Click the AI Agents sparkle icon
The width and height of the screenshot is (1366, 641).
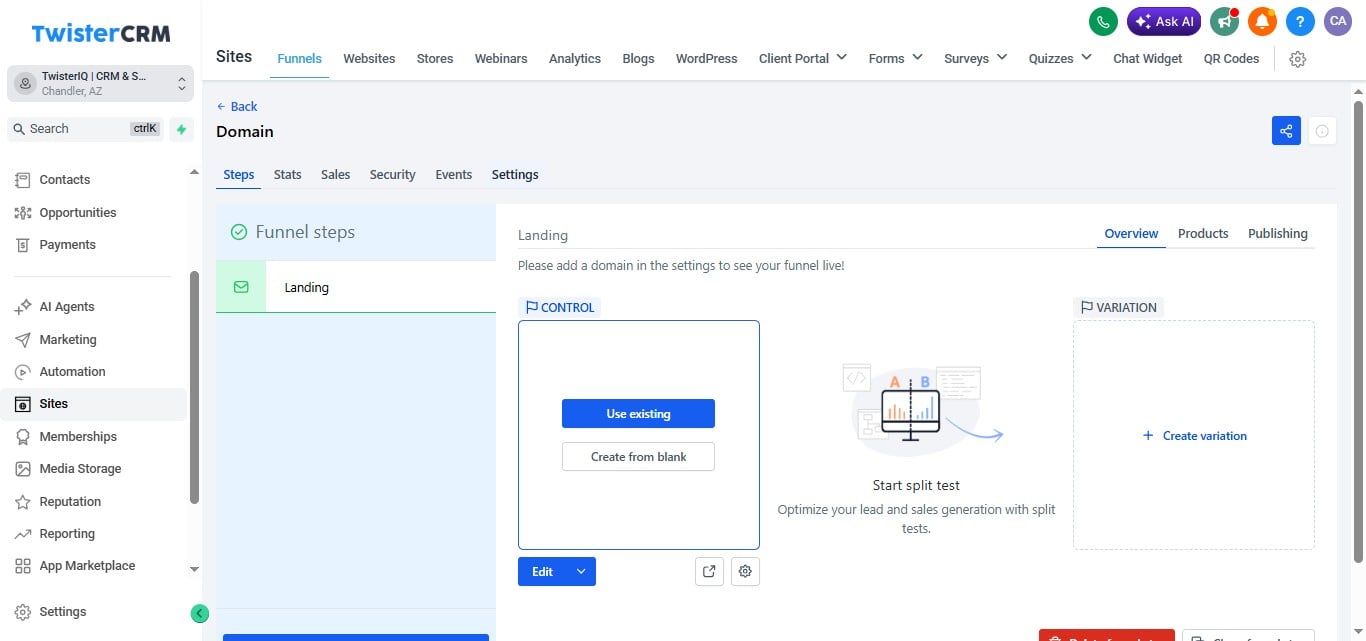pos(23,307)
